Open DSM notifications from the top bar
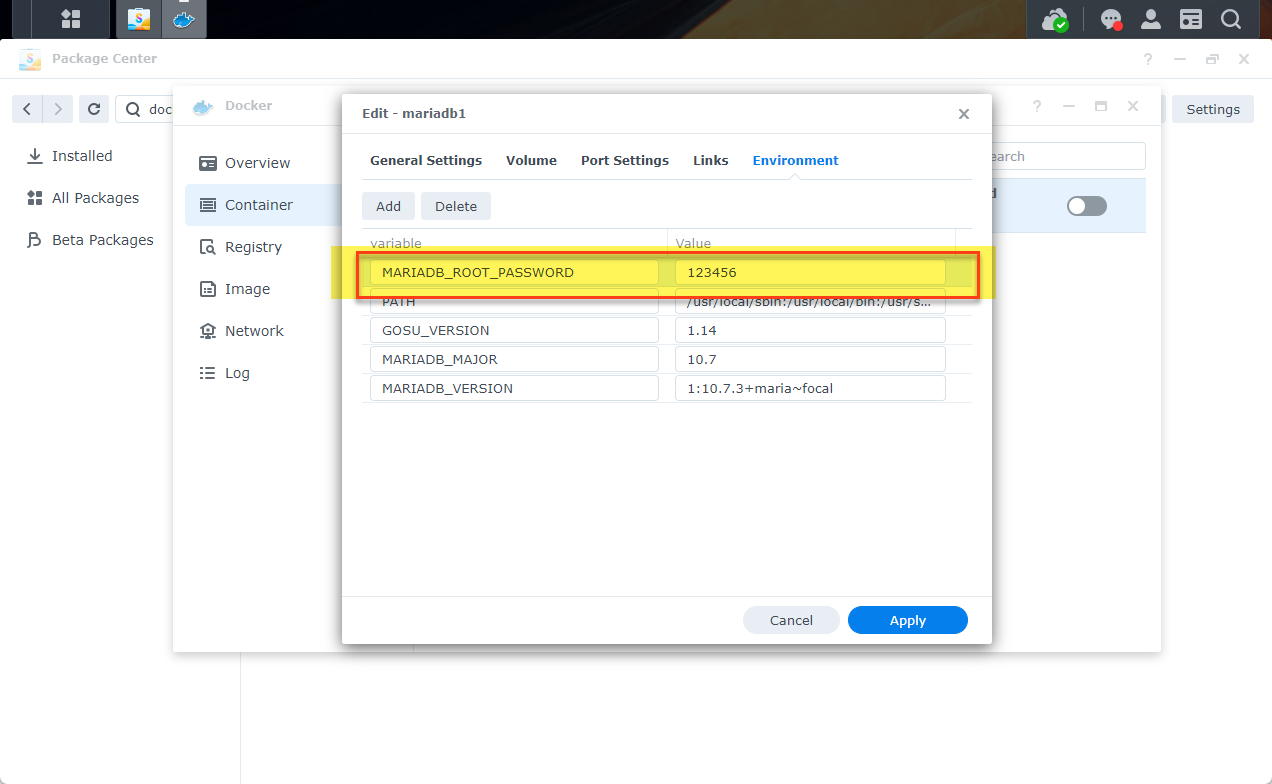This screenshot has width=1272, height=784. 1110,19
